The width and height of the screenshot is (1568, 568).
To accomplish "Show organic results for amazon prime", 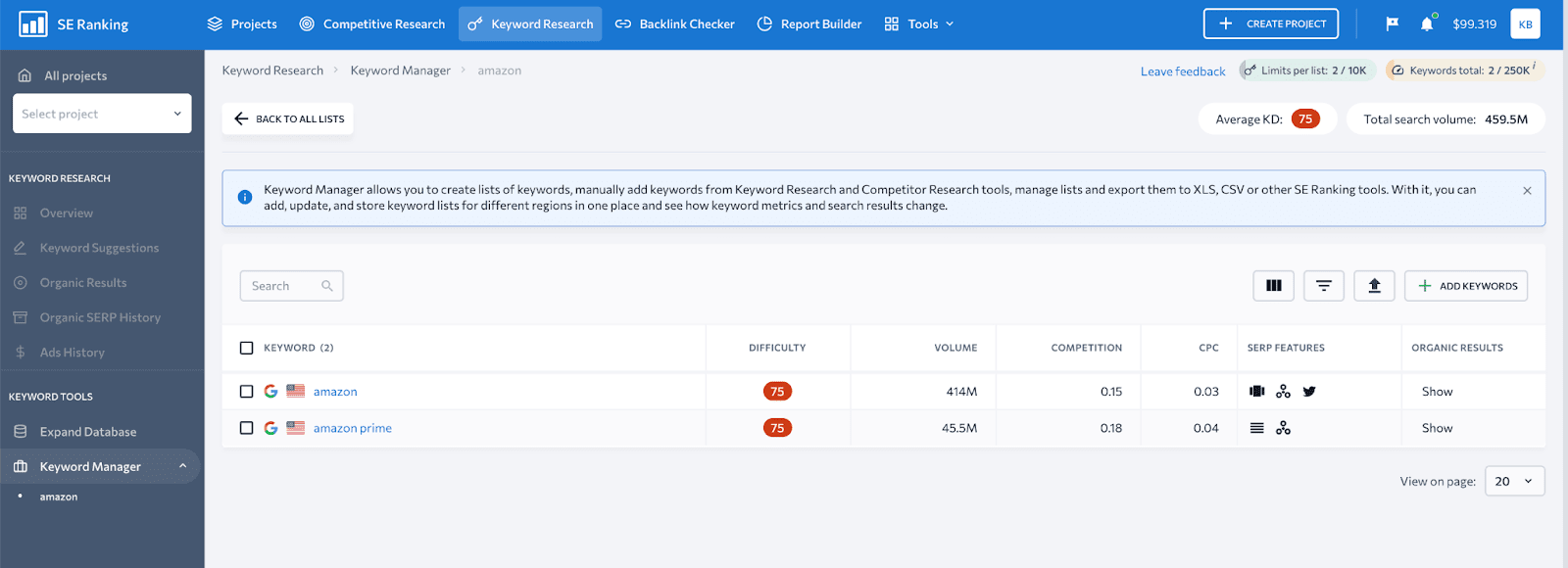I will point(1438,428).
